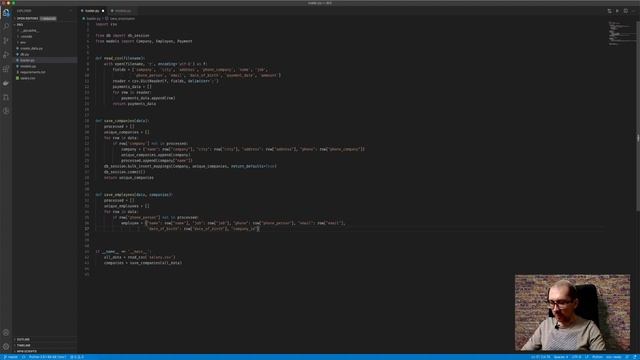Click the loader.py breadcrumb segment
Image resolution: width=640 pixels, height=360 pixels.
(92, 18)
